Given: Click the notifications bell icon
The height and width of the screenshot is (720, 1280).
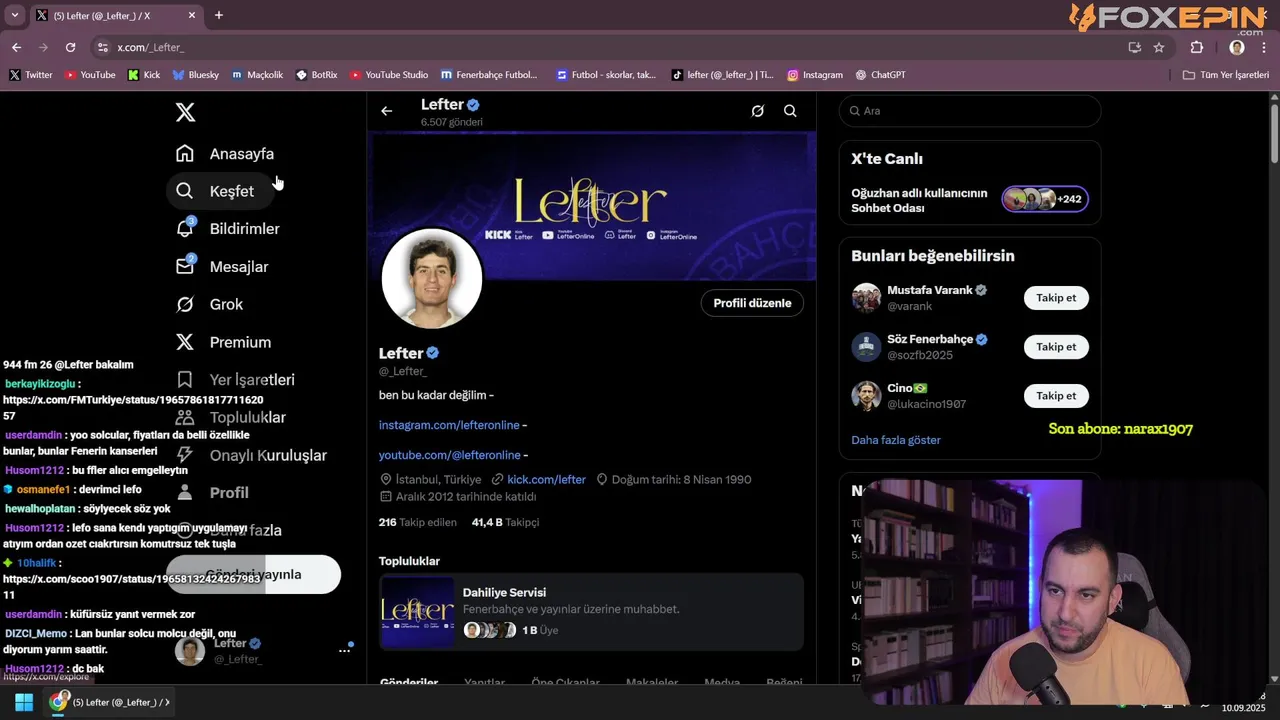Looking at the screenshot, I should tap(185, 229).
